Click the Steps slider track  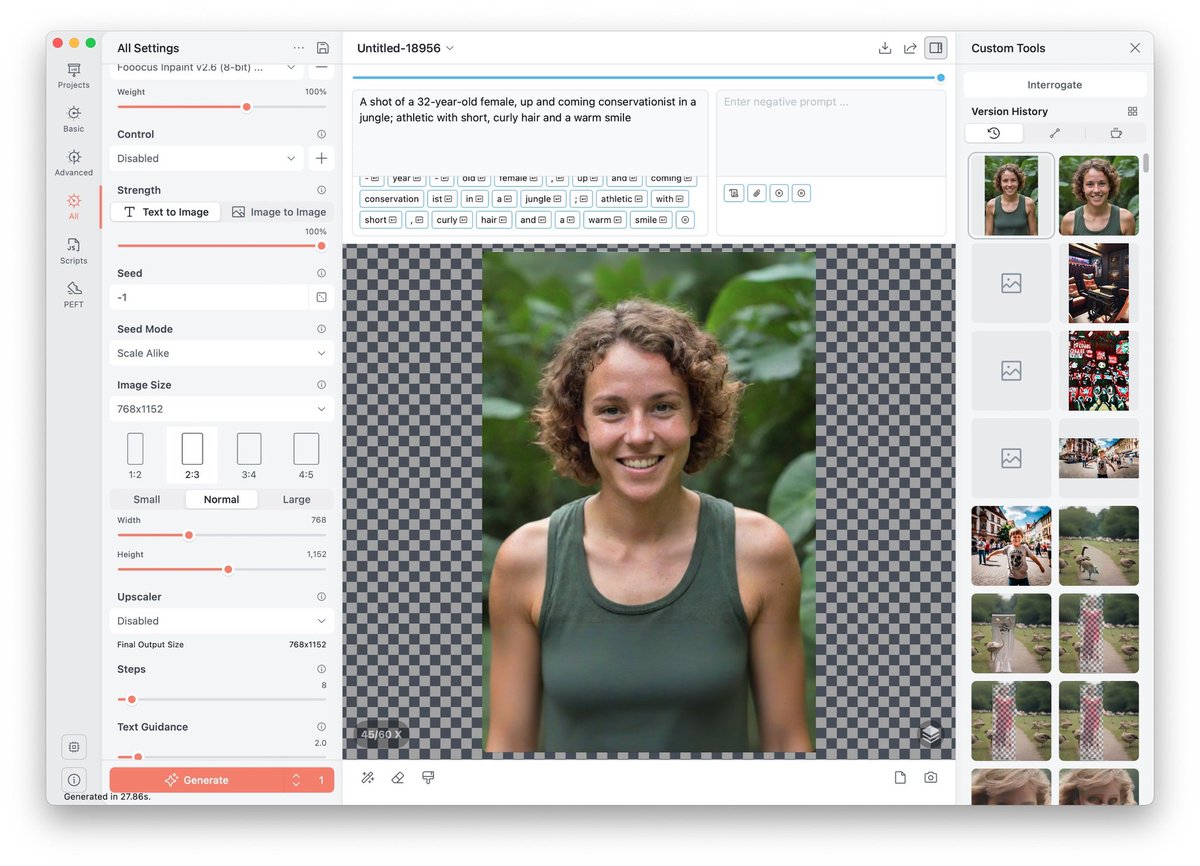click(222, 699)
